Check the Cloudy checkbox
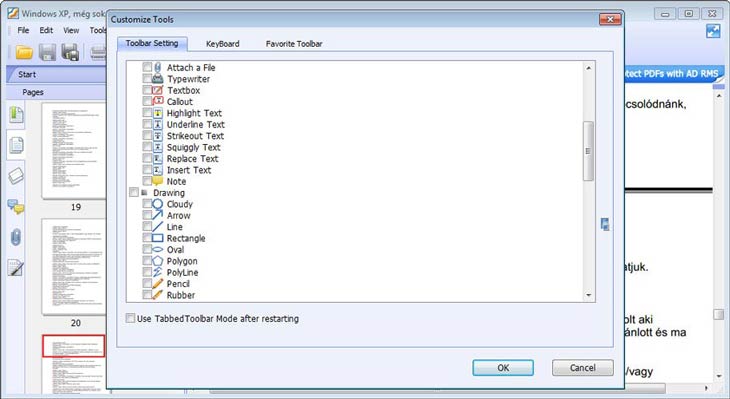The width and height of the screenshot is (730, 399). click(x=147, y=204)
